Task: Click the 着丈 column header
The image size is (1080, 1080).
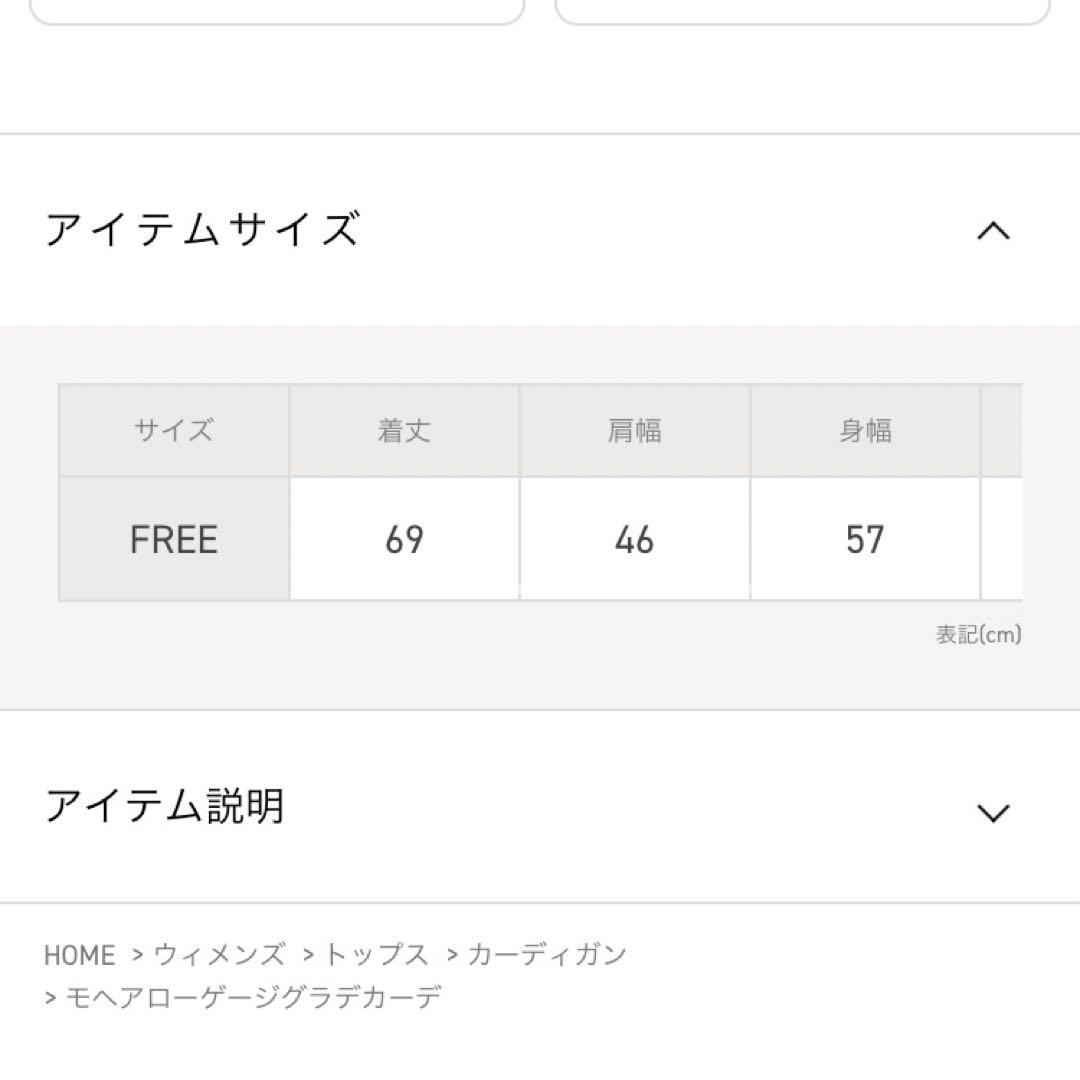Action: pyautogui.click(x=404, y=430)
